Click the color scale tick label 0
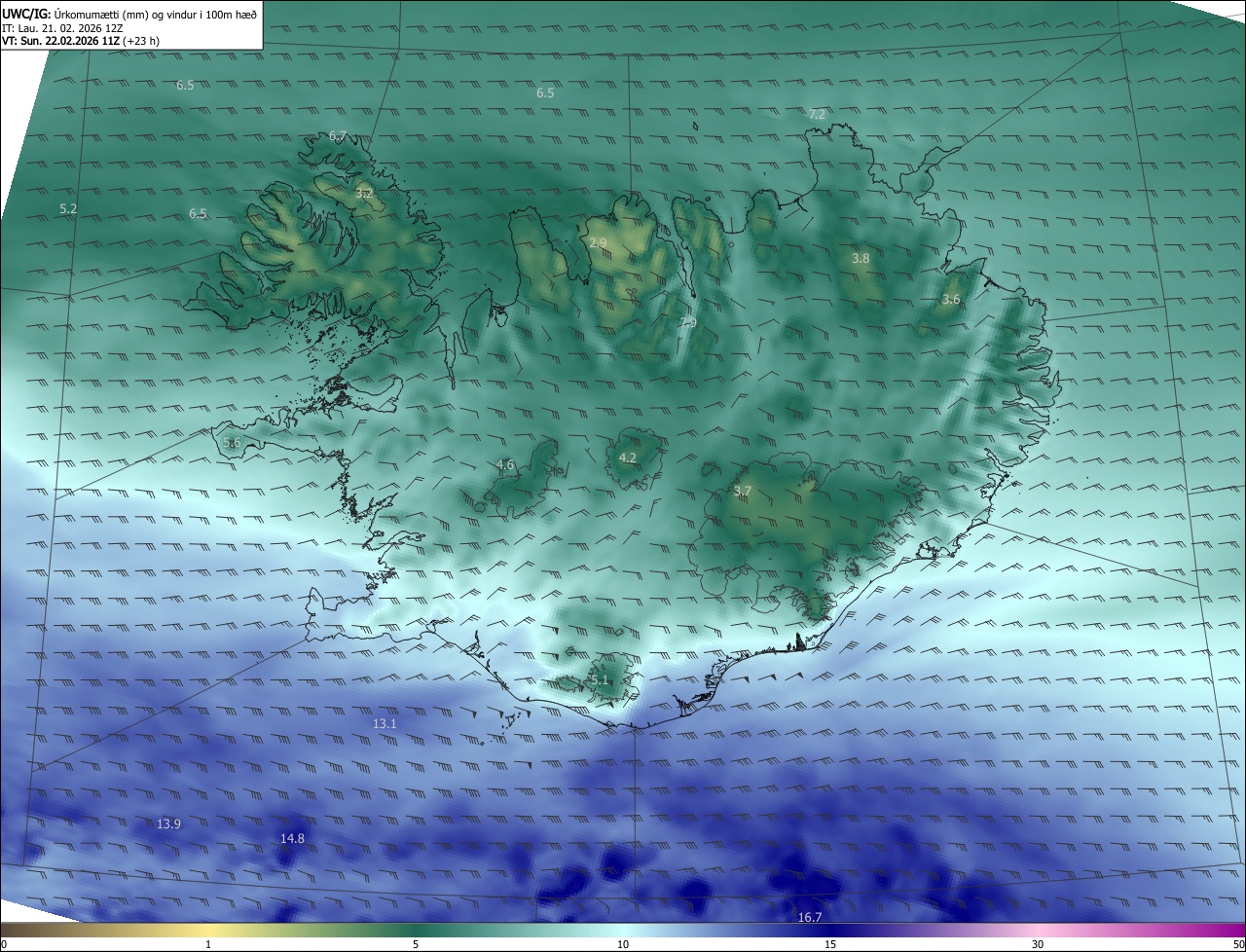 click(4, 944)
